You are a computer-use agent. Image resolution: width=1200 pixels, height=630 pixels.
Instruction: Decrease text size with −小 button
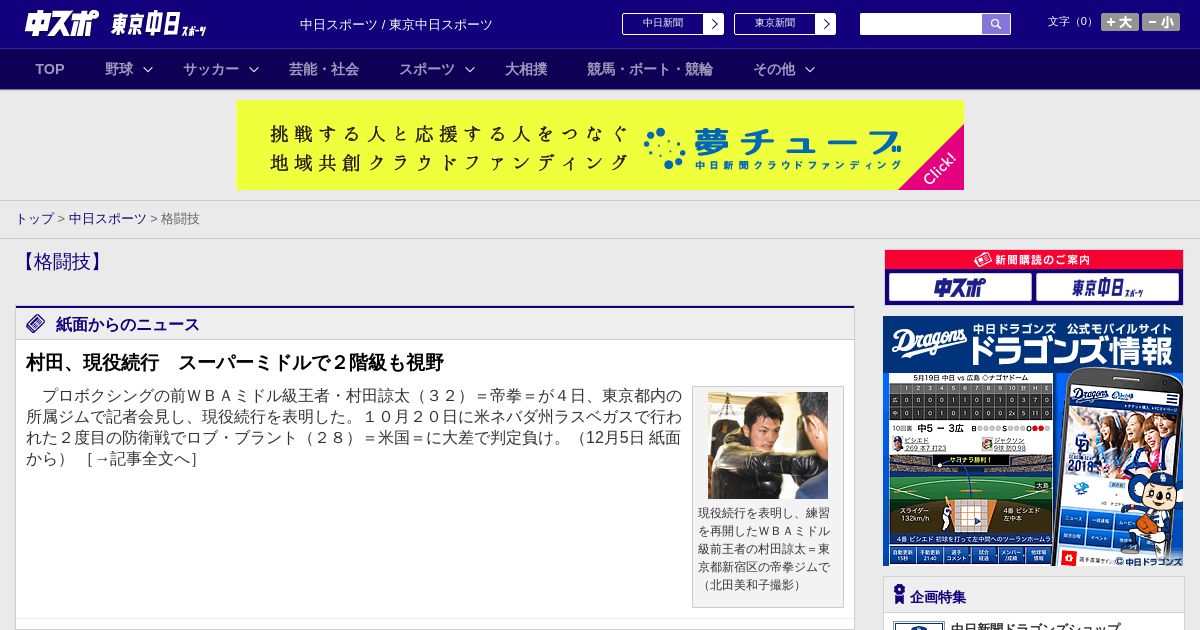click(1161, 22)
